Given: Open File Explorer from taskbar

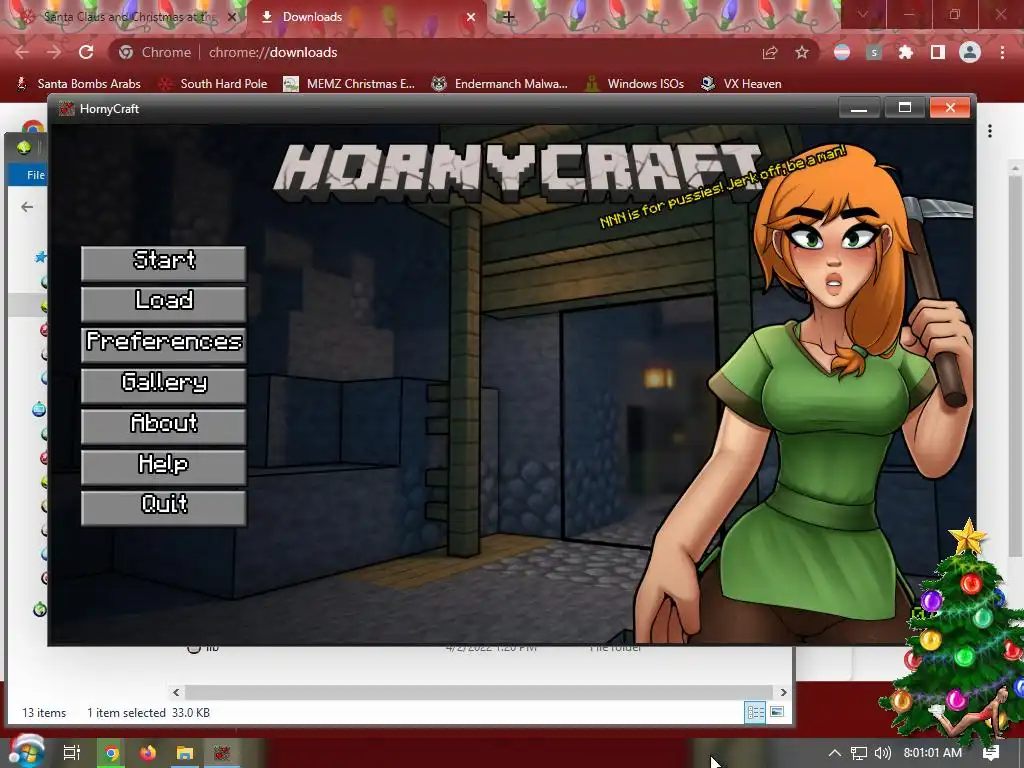Looking at the screenshot, I should [185, 753].
